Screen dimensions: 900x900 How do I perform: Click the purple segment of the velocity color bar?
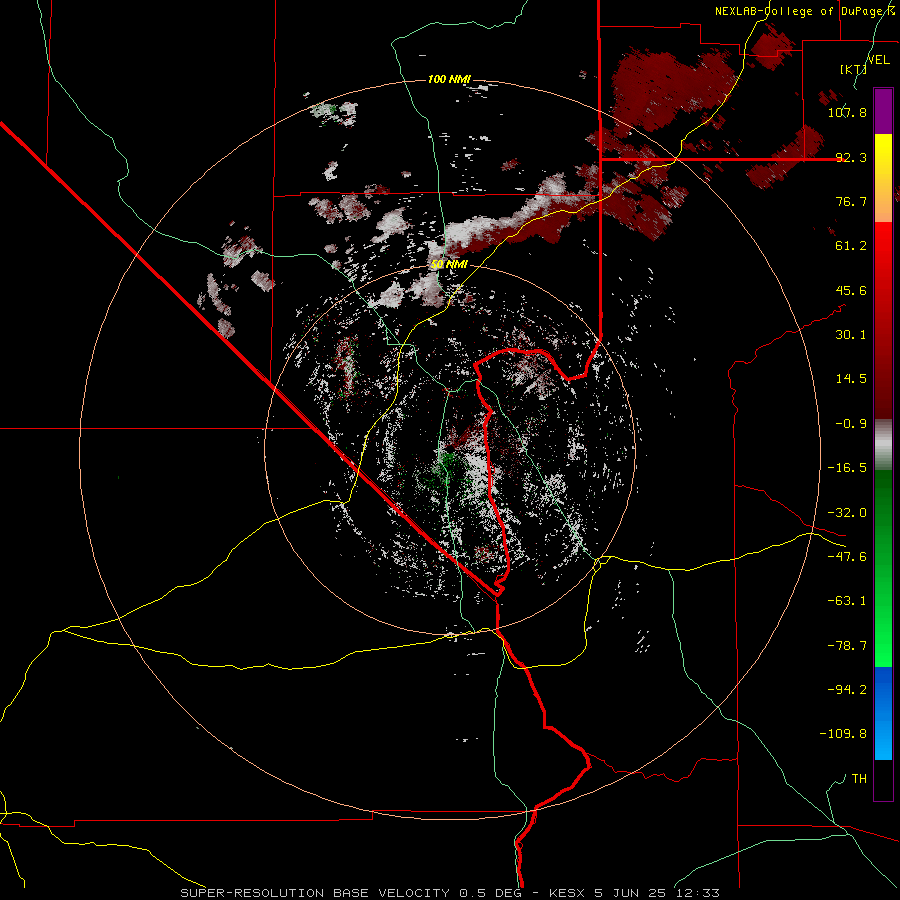883,112
